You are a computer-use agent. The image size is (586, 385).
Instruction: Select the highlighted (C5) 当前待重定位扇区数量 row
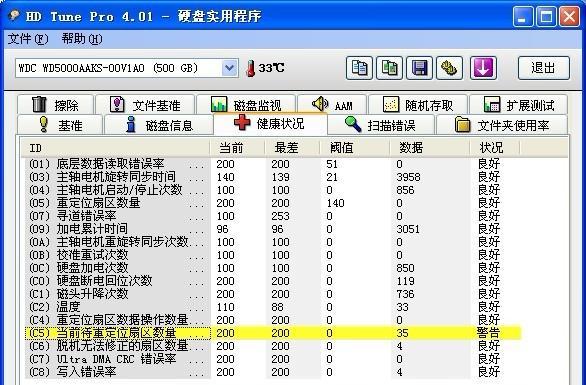point(273,333)
